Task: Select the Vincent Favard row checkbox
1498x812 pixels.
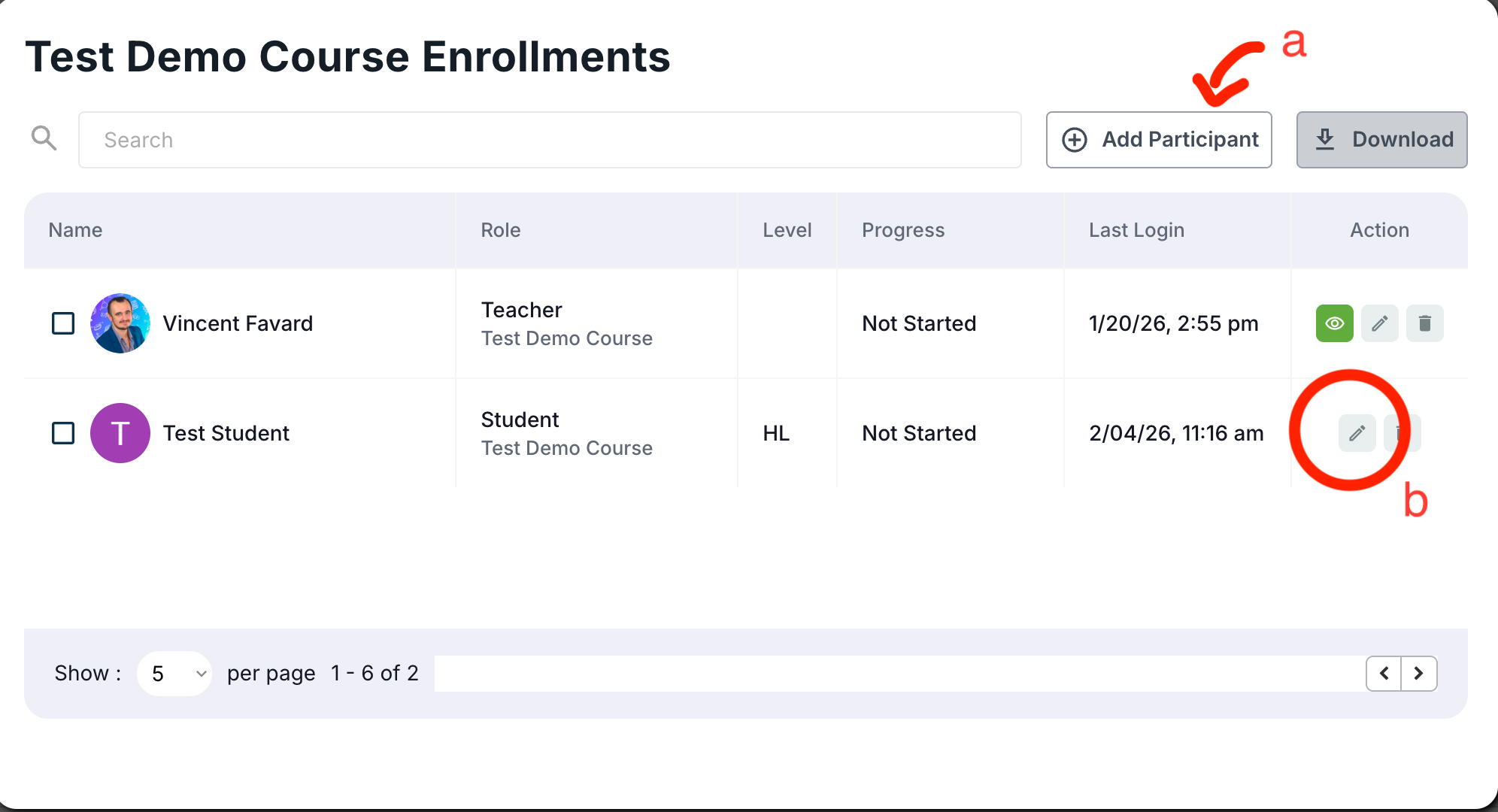Action: point(63,323)
